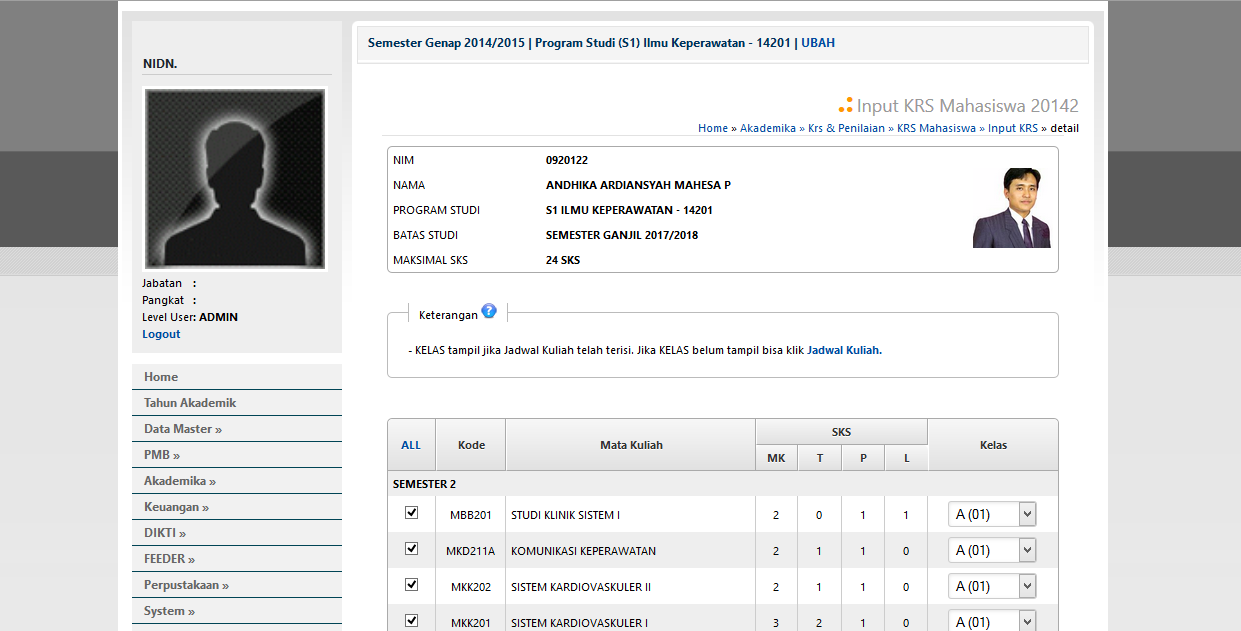Open Tahun Akademik in the sidebar
1241x631 pixels.
pyautogui.click(x=237, y=403)
